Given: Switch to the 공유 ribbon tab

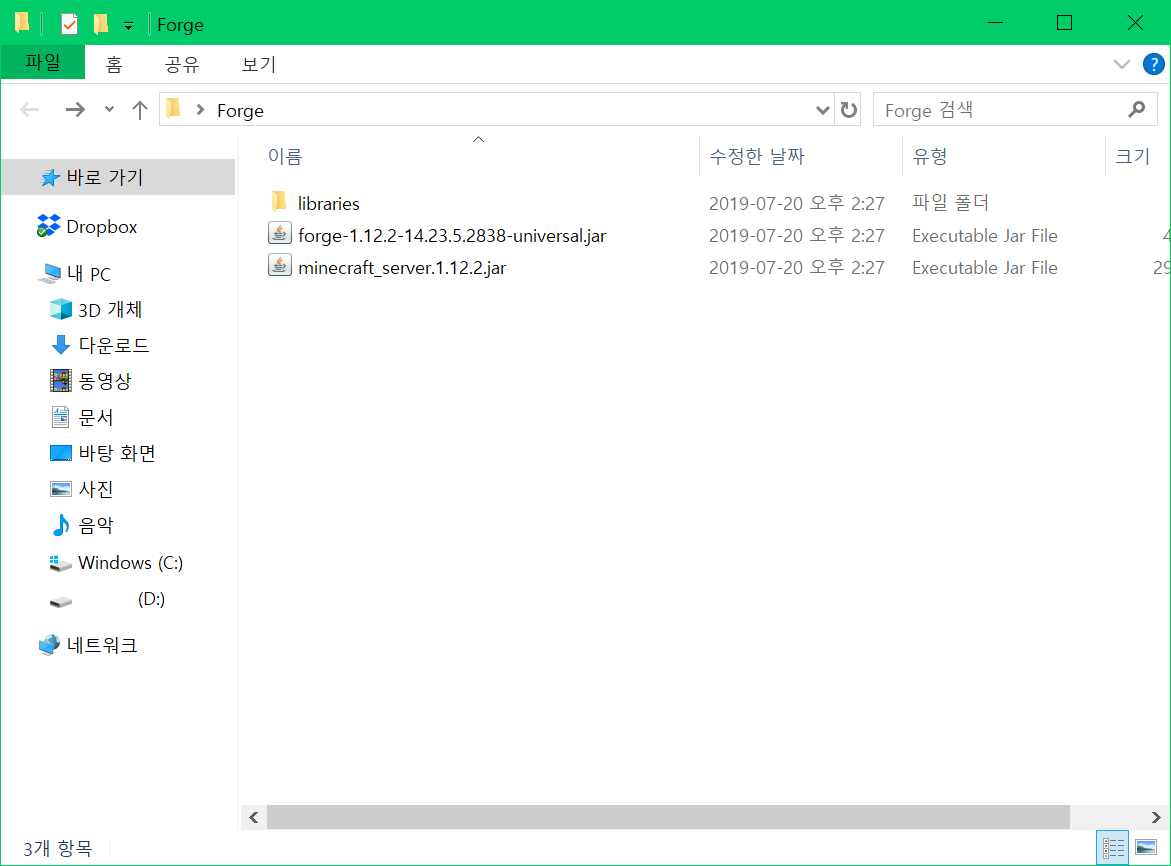Looking at the screenshot, I should 181,64.
